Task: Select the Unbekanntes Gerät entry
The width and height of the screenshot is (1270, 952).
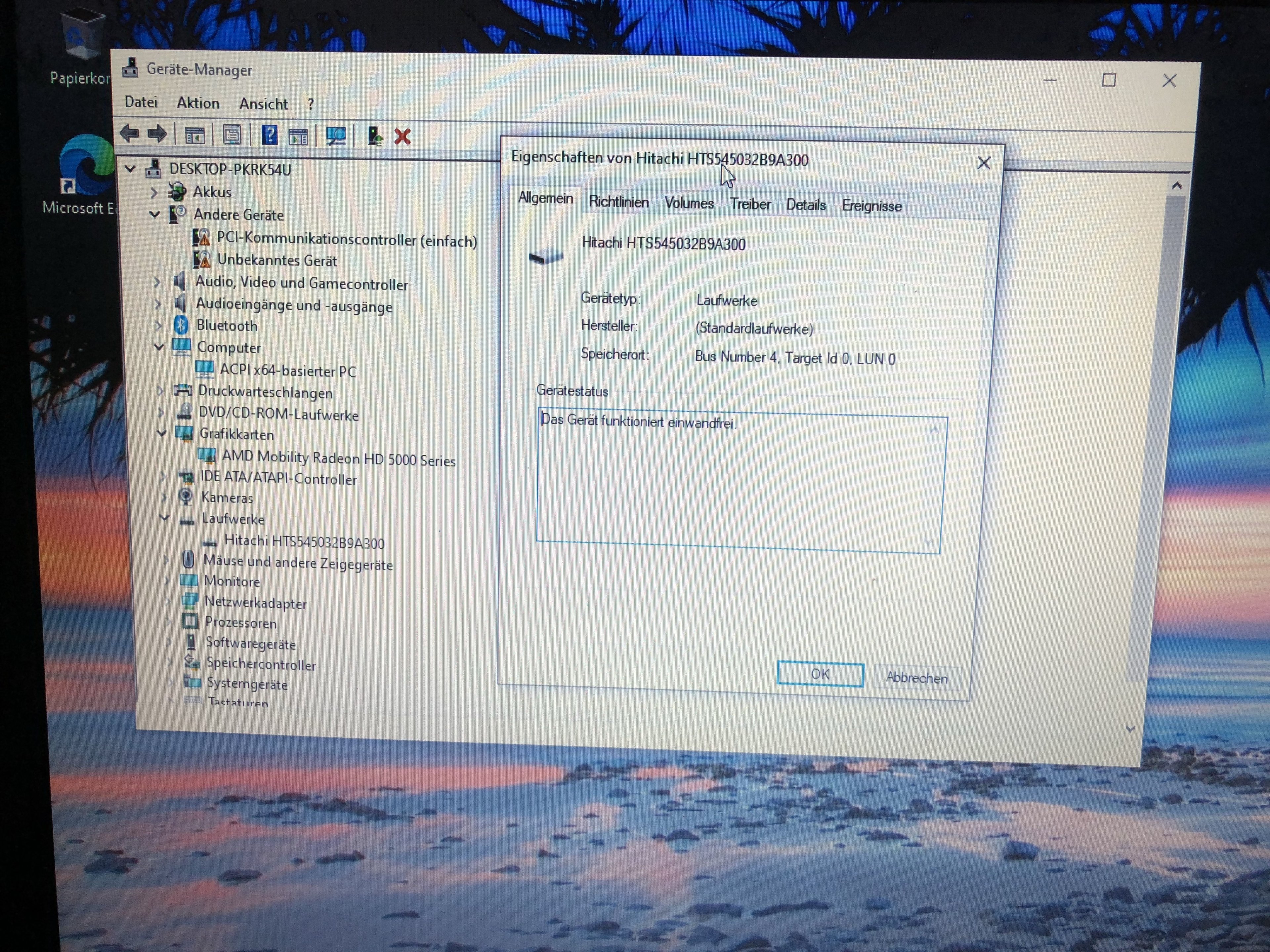Action: 277,260
